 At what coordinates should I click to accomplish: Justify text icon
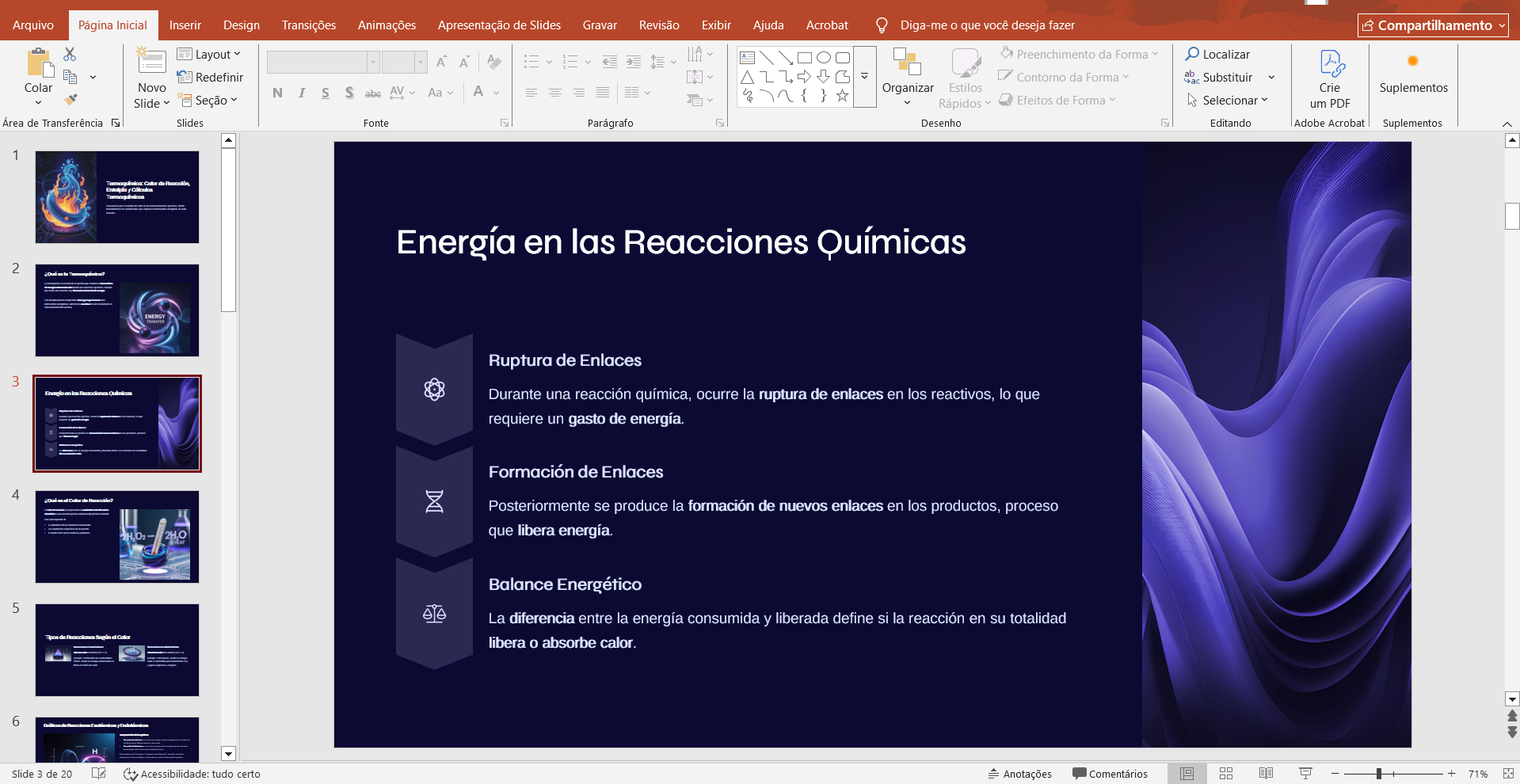[x=603, y=93]
